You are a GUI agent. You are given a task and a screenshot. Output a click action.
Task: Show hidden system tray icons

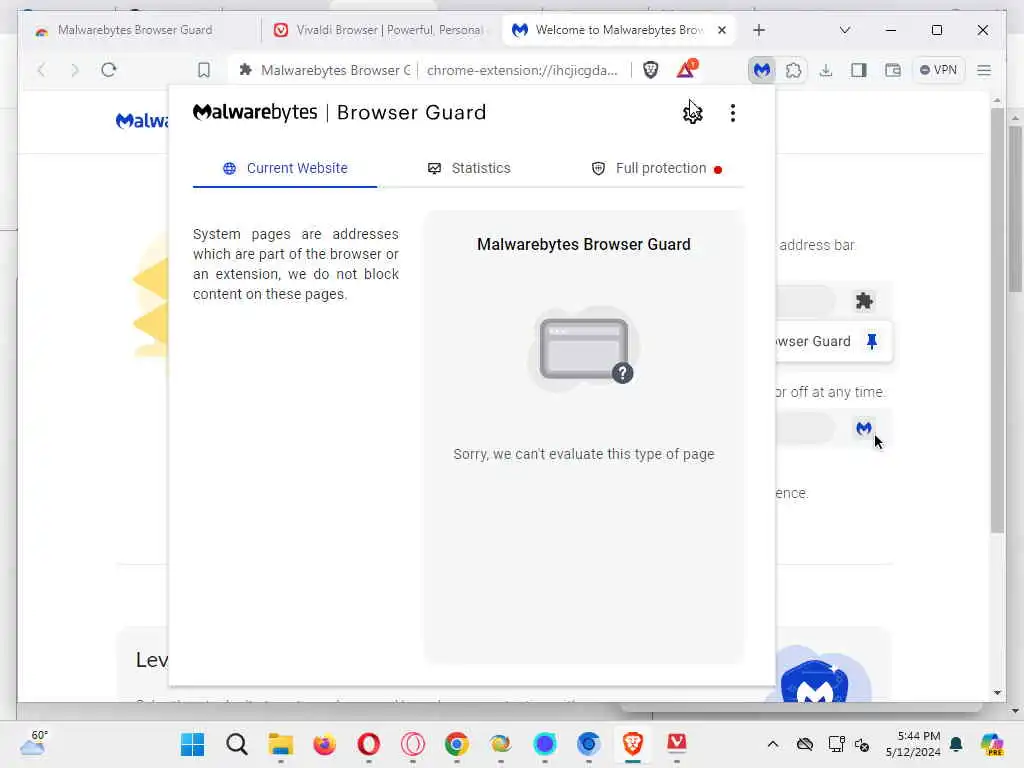[773, 744]
